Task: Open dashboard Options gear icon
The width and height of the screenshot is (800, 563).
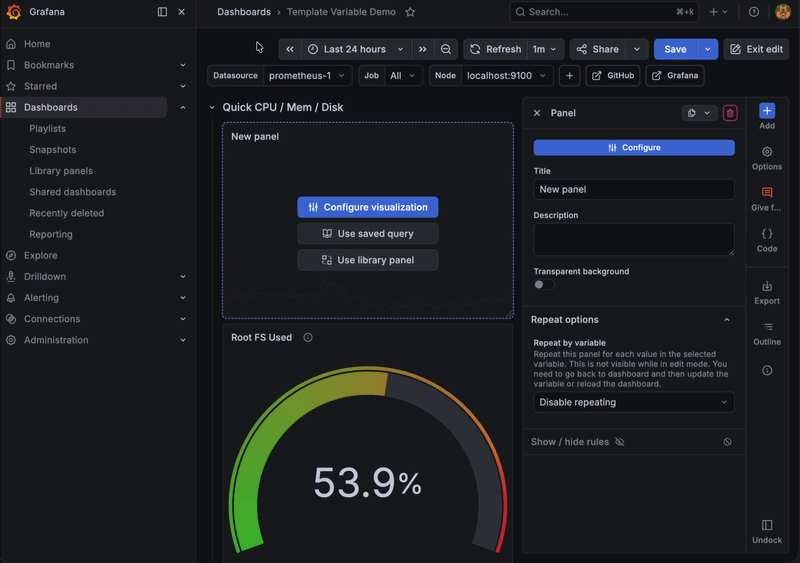Action: tap(767, 158)
